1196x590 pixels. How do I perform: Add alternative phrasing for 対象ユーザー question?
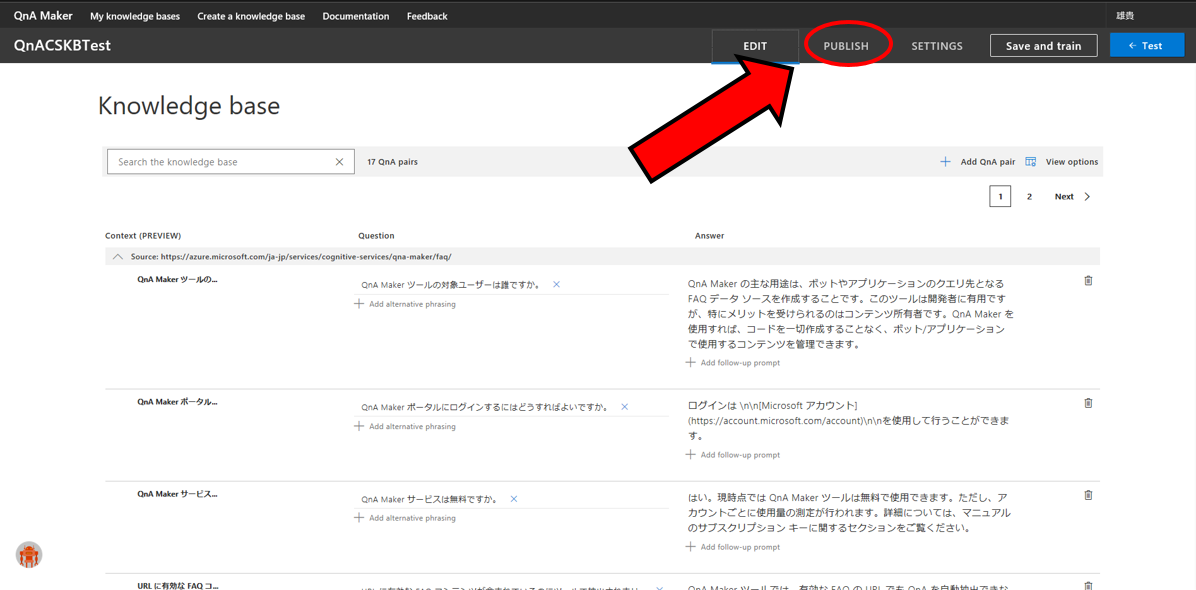[x=405, y=304]
